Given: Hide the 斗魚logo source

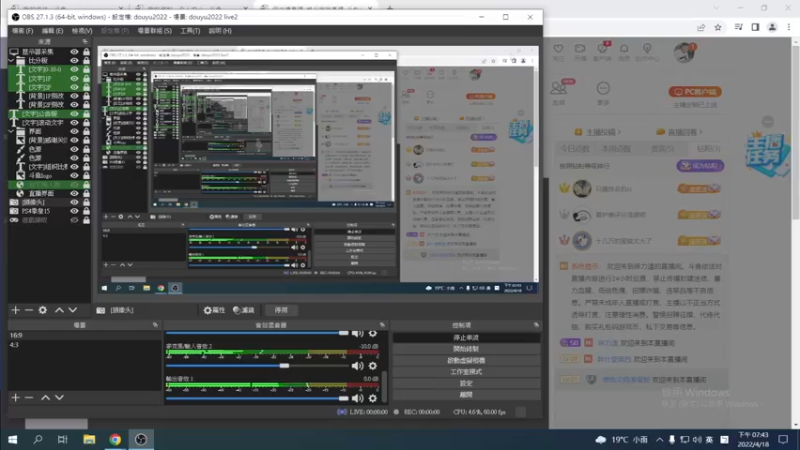Looking at the screenshot, I should pyautogui.click(x=74, y=176).
